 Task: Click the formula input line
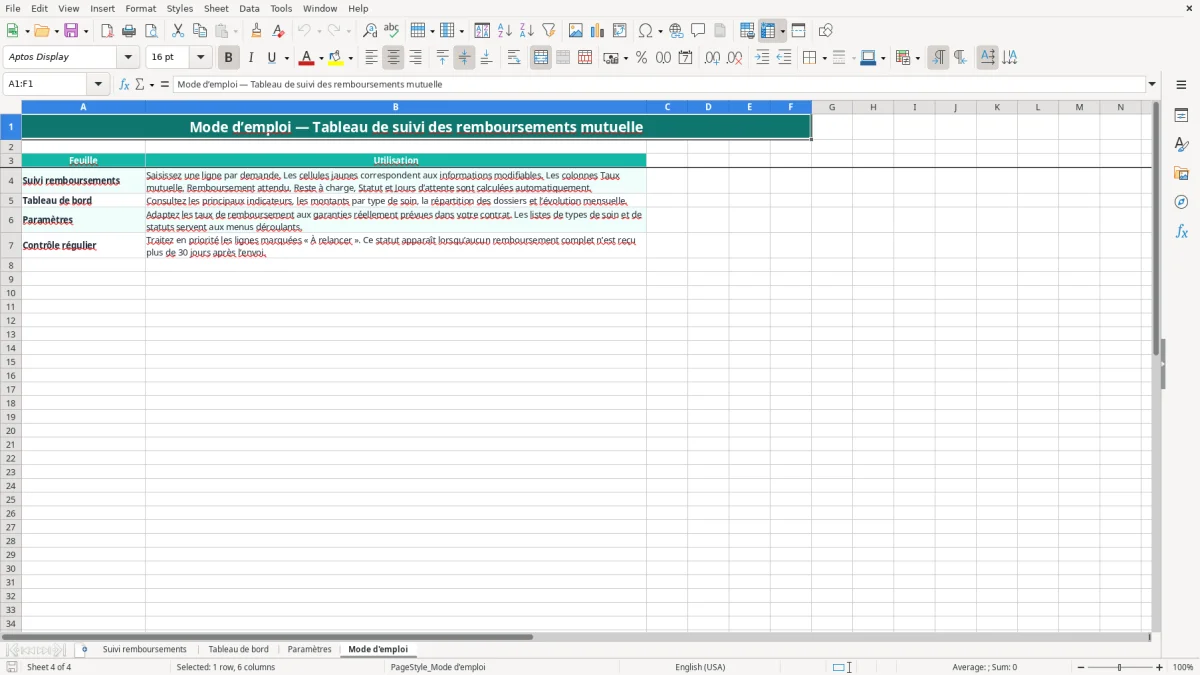[659, 84]
